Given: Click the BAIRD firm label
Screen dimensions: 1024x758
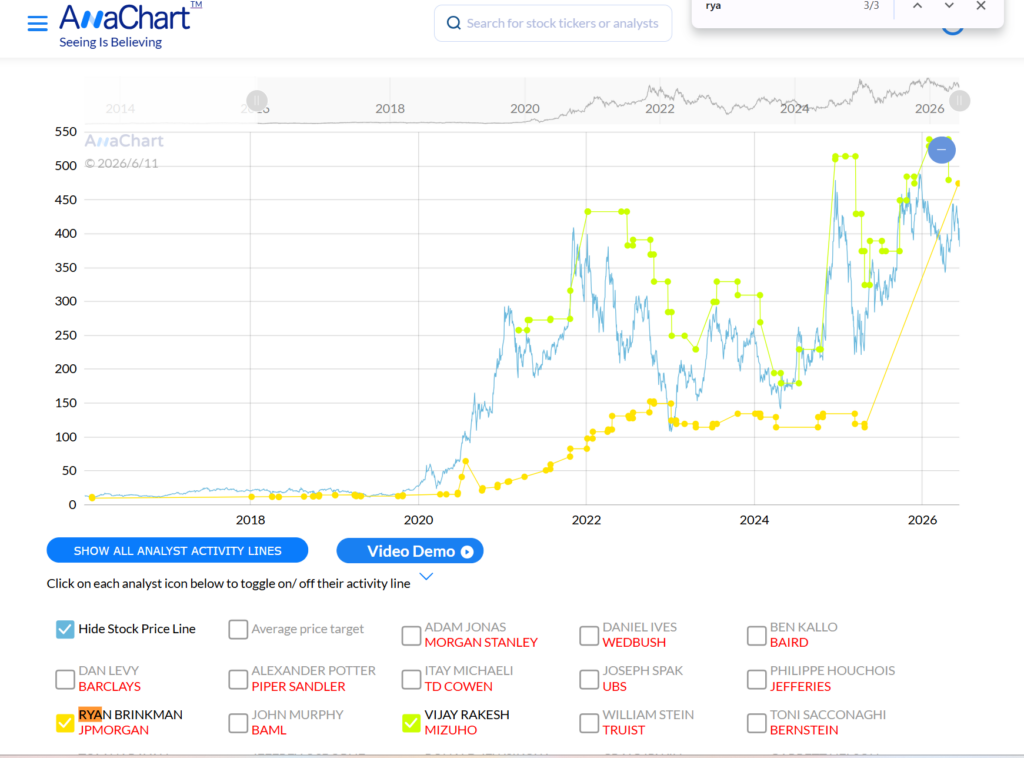Looking at the screenshot, I should click(789, 642).
